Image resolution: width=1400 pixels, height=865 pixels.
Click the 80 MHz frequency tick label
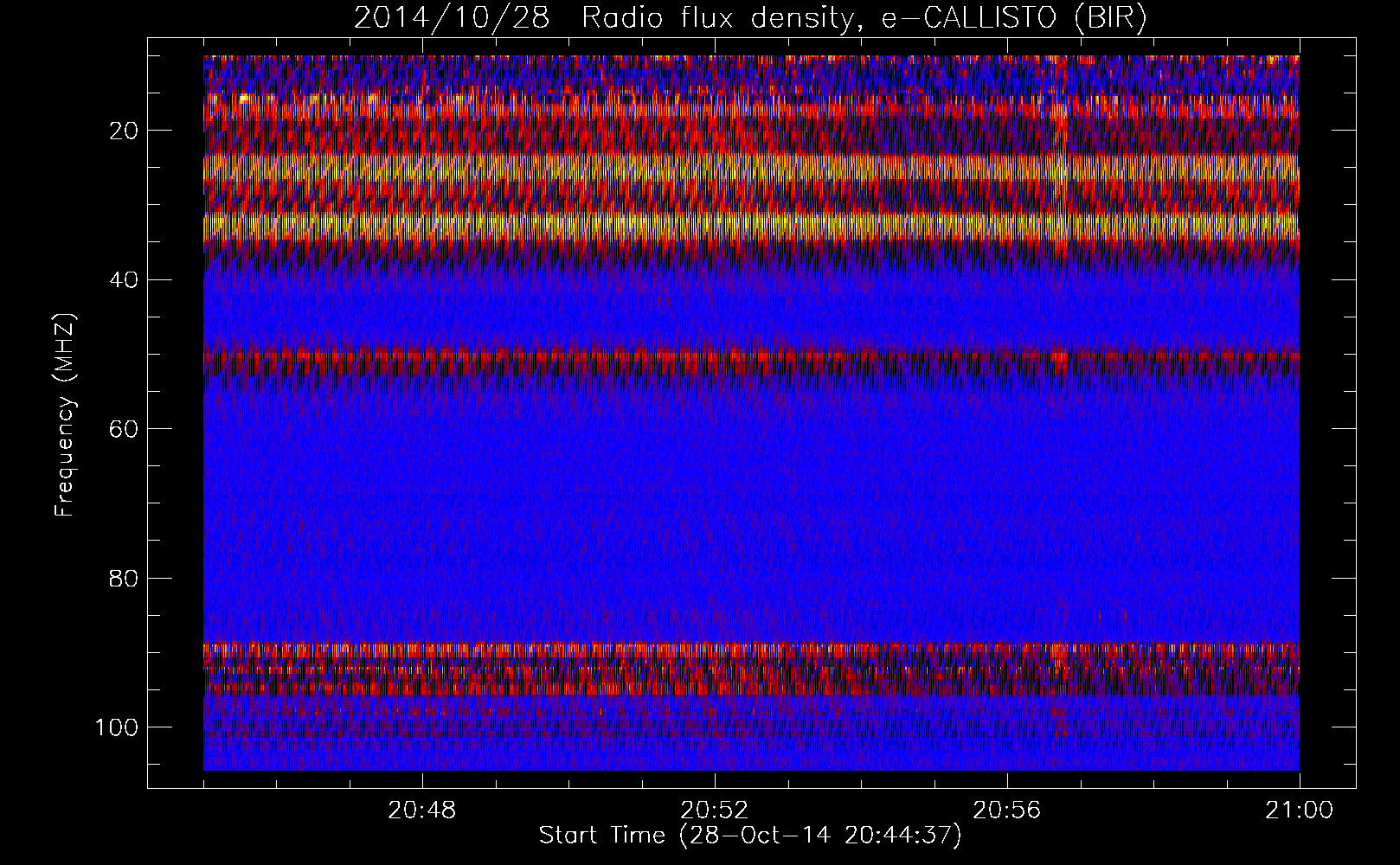pos(125,578)
